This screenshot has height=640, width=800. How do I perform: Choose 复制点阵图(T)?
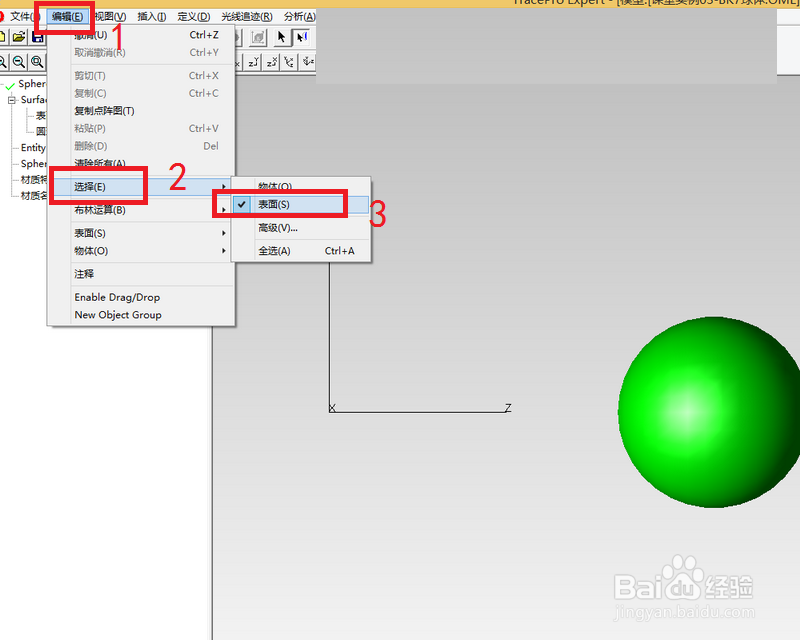click(x=141, y=111)
